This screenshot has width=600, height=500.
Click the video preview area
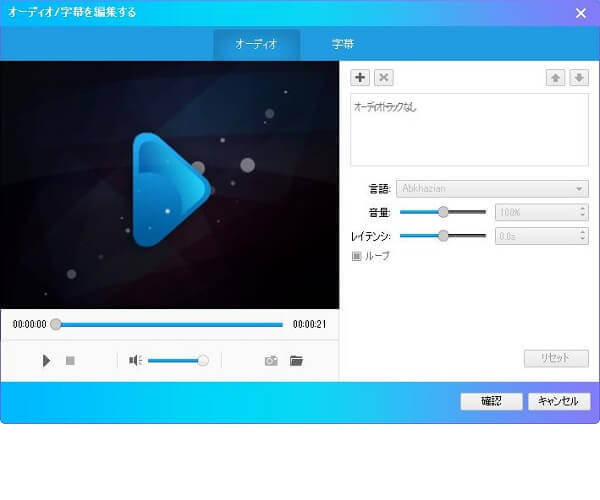[170, 185]
